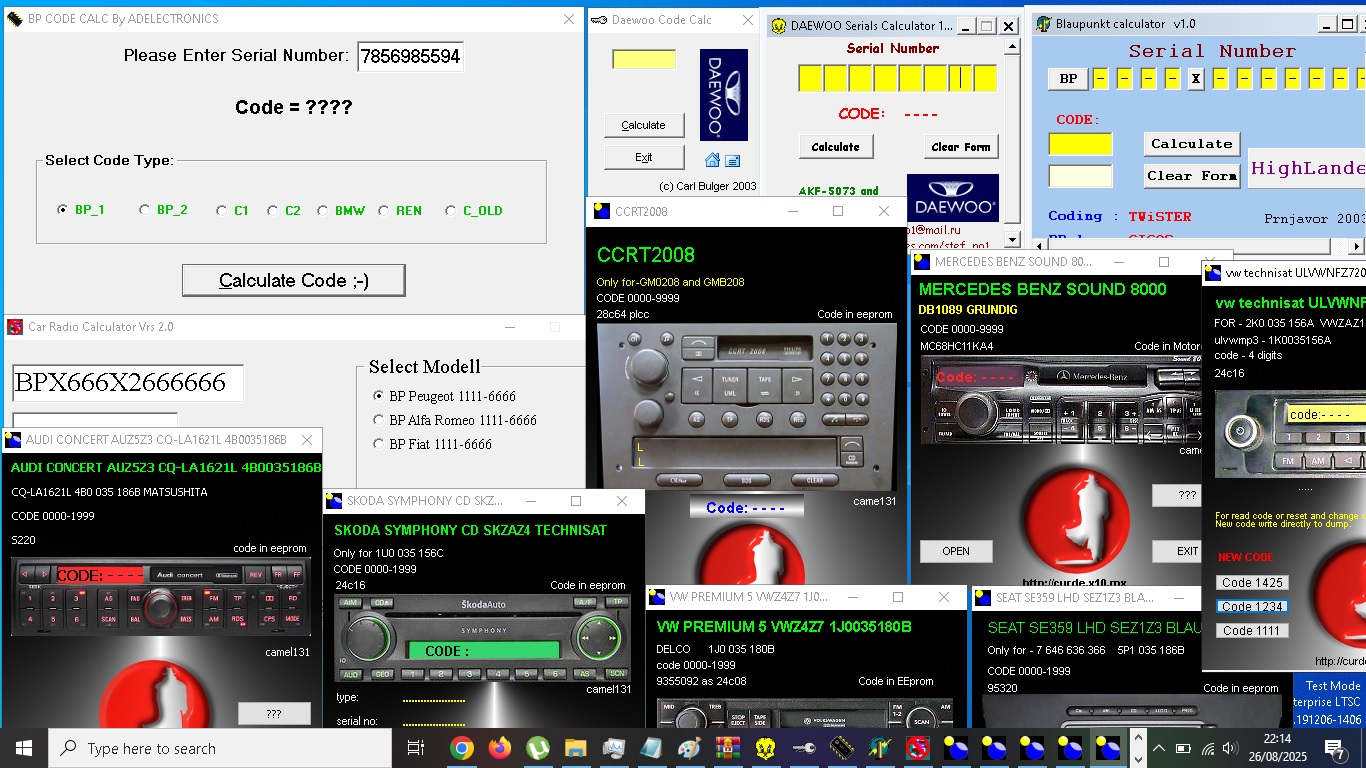
Task: Open the Paint palette icon in taskbar
Action: point(689,748)
